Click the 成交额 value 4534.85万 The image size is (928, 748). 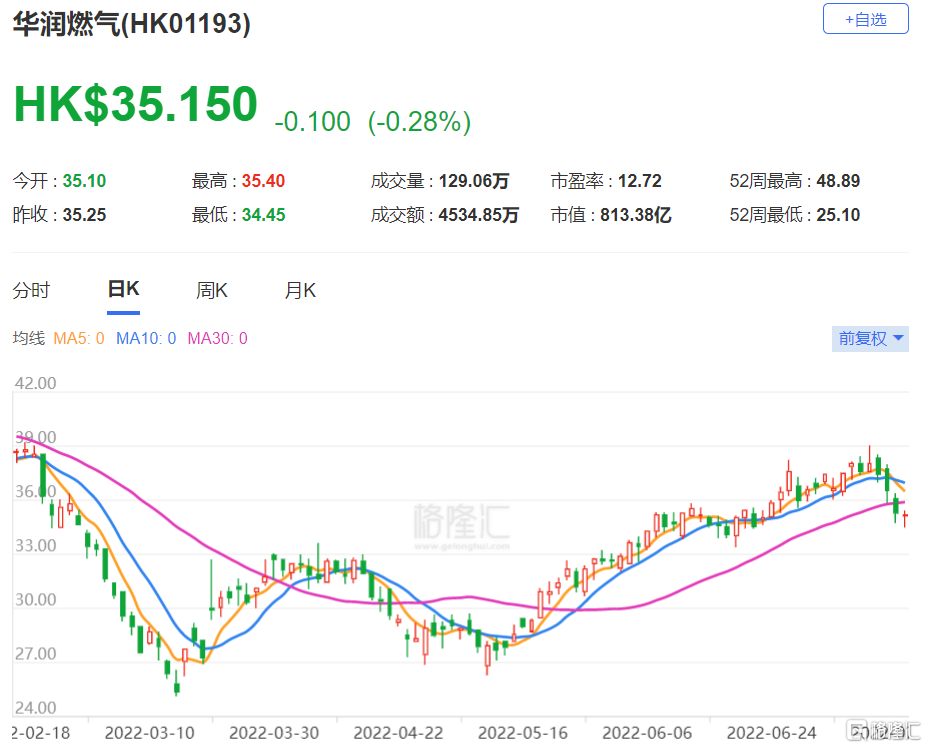(x=479, y=215)
